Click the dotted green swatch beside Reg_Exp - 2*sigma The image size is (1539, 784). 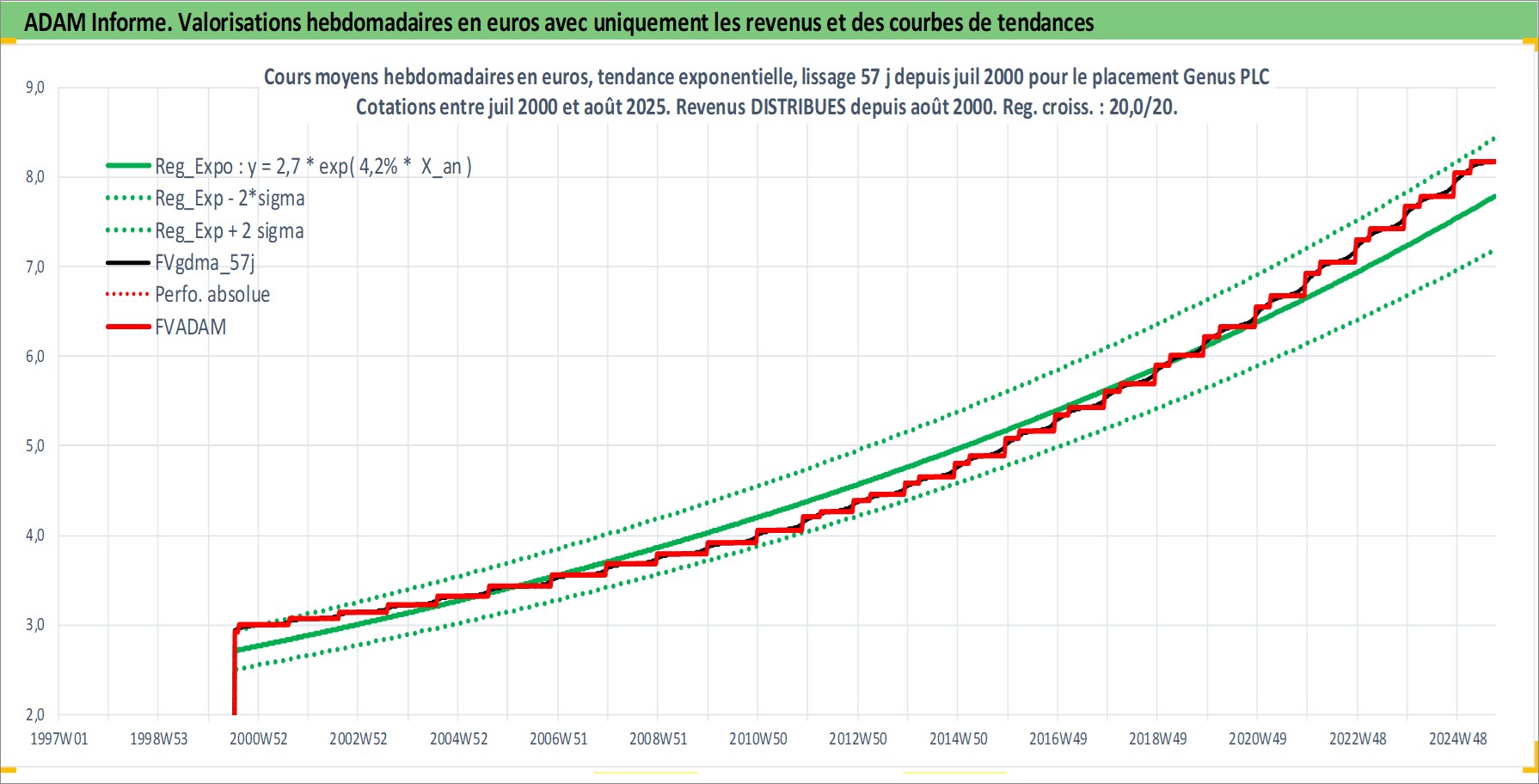click(128, 199)
